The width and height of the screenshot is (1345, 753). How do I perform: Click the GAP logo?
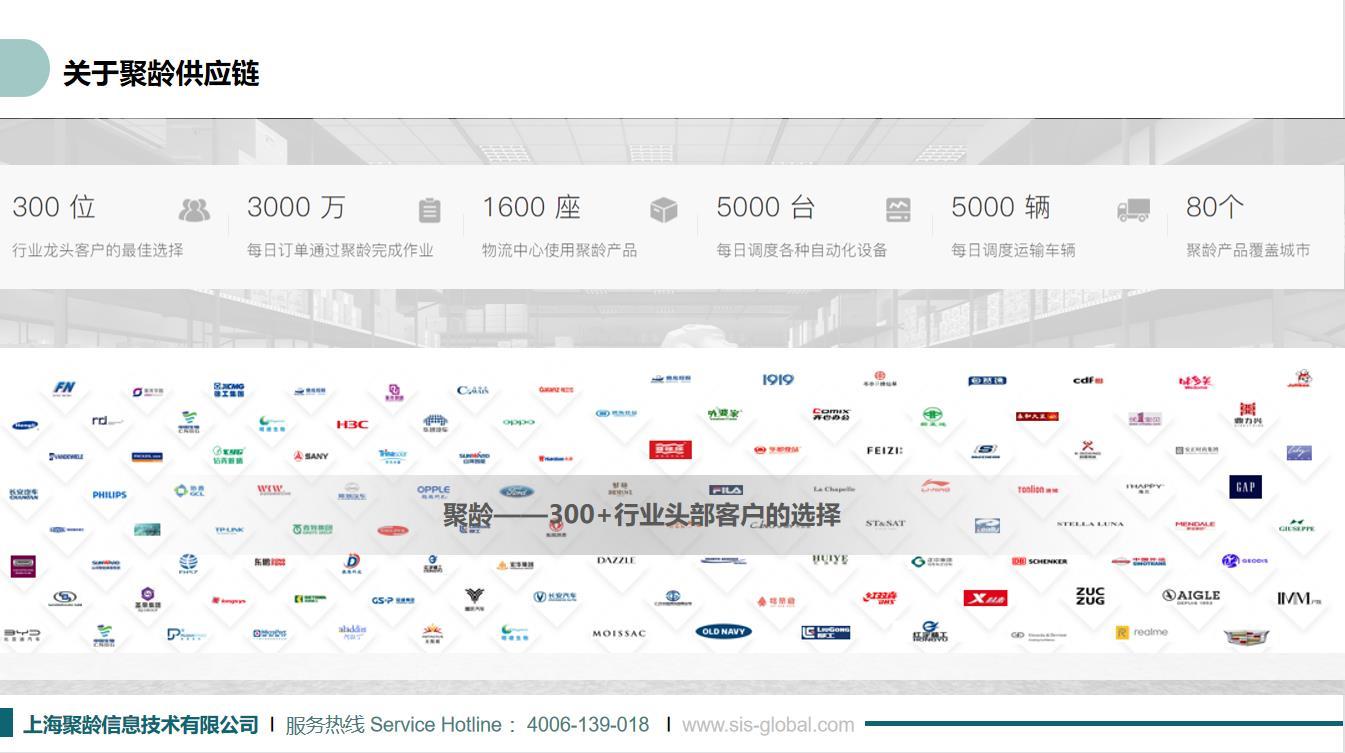point(1245,487)
